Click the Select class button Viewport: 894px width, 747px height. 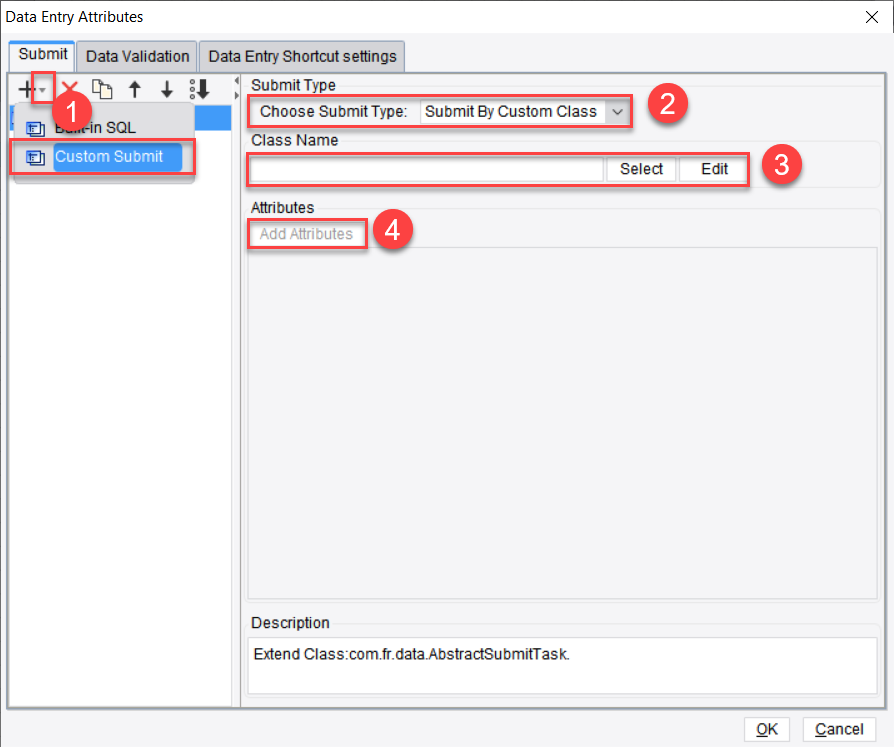pyautogui.click(x=641, y=169)
